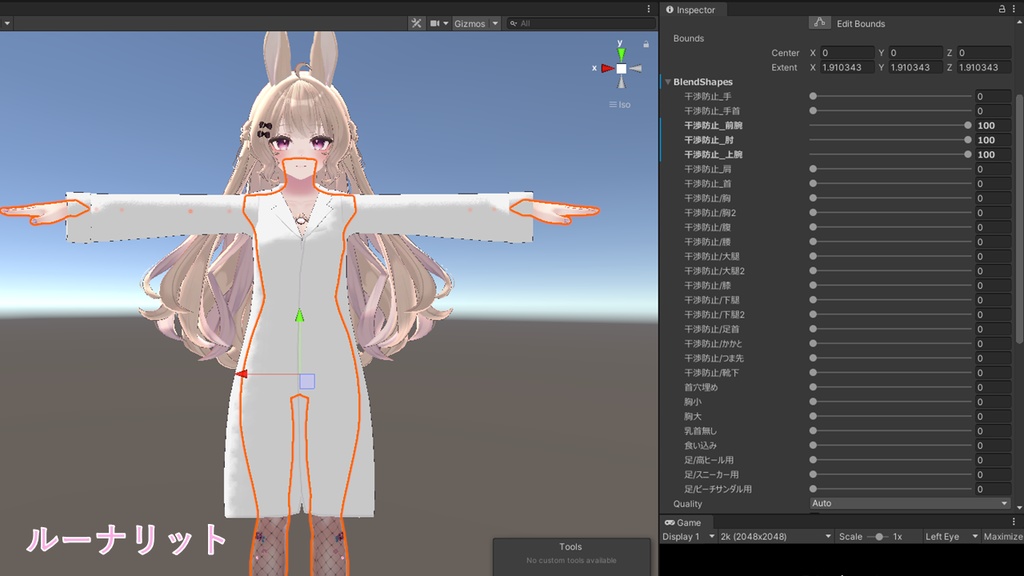
Task: Click the Extent Y field 1.910343
Action: pos(916,67)
